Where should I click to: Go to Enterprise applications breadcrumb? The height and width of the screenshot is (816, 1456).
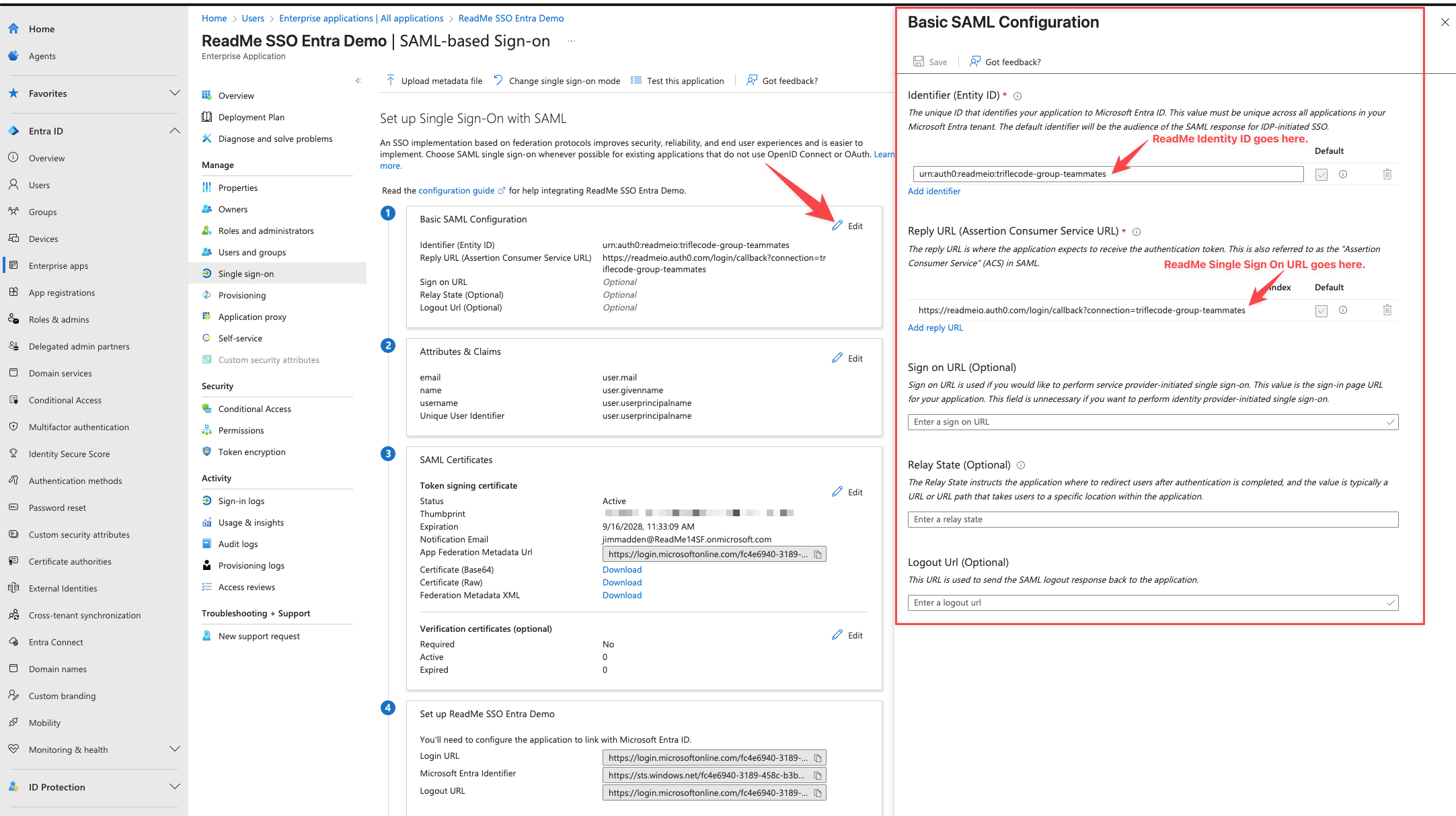(361, 18)
